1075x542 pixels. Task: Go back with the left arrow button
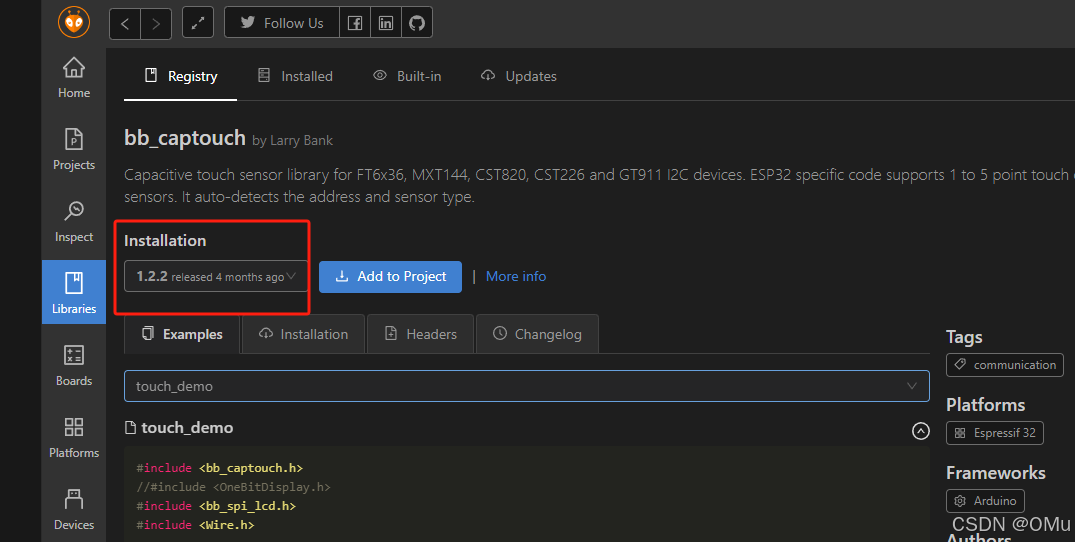(x=125, y=24)
